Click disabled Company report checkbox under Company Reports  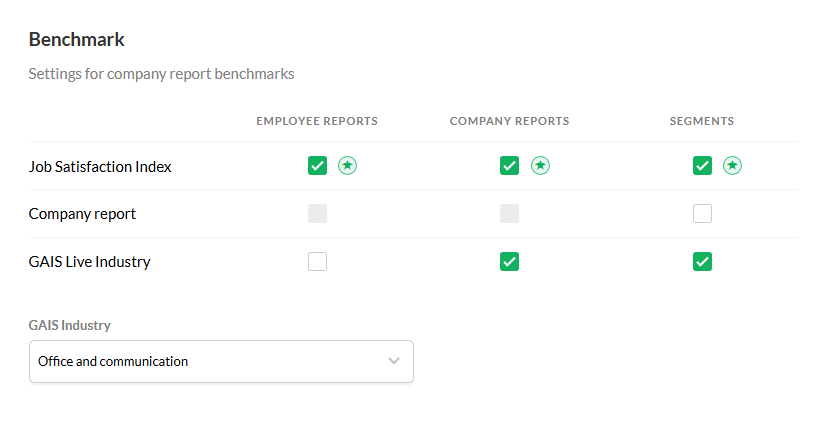click(x=509, y=214)
